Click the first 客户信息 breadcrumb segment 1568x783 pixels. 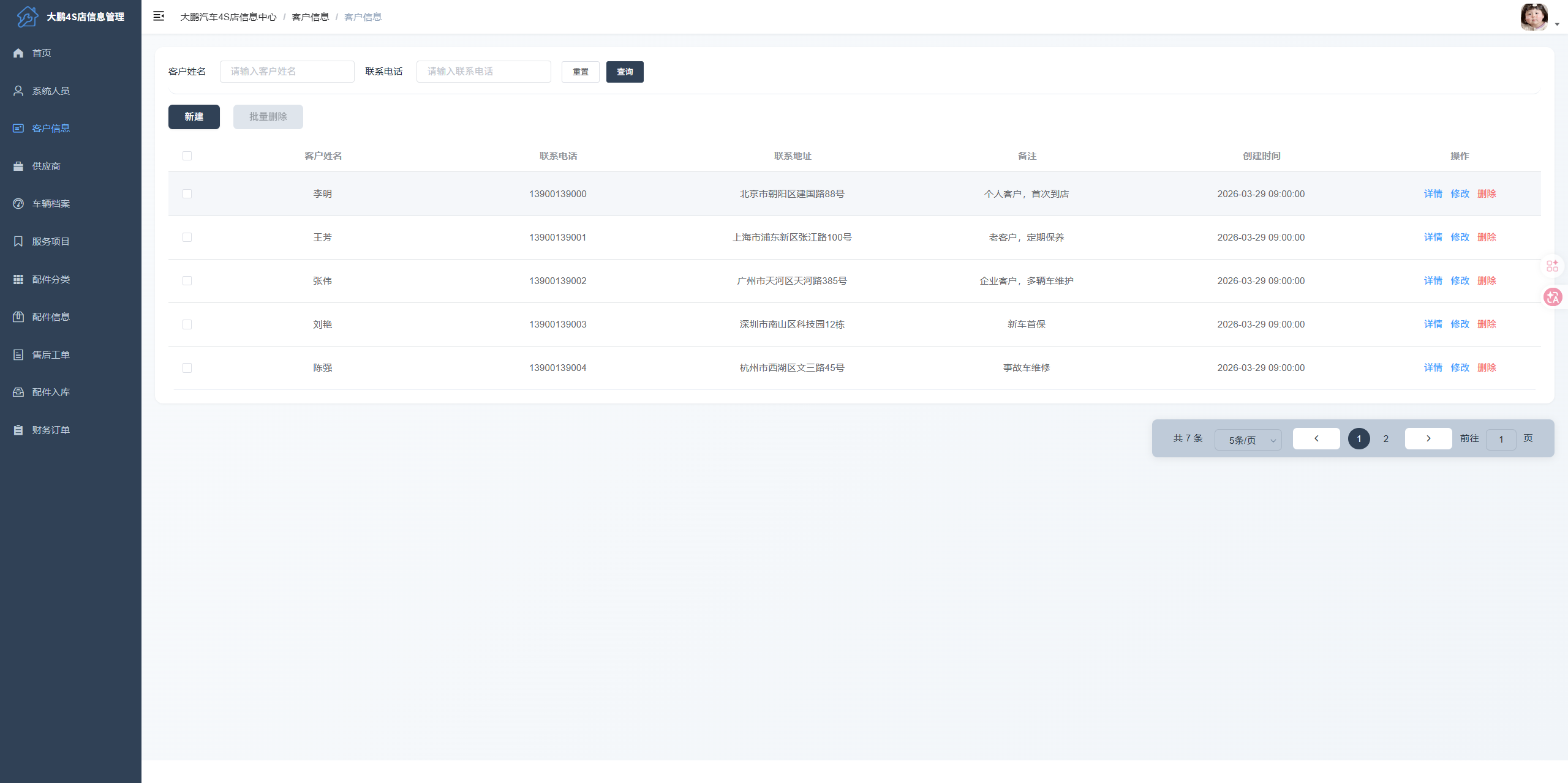[311, 17]
